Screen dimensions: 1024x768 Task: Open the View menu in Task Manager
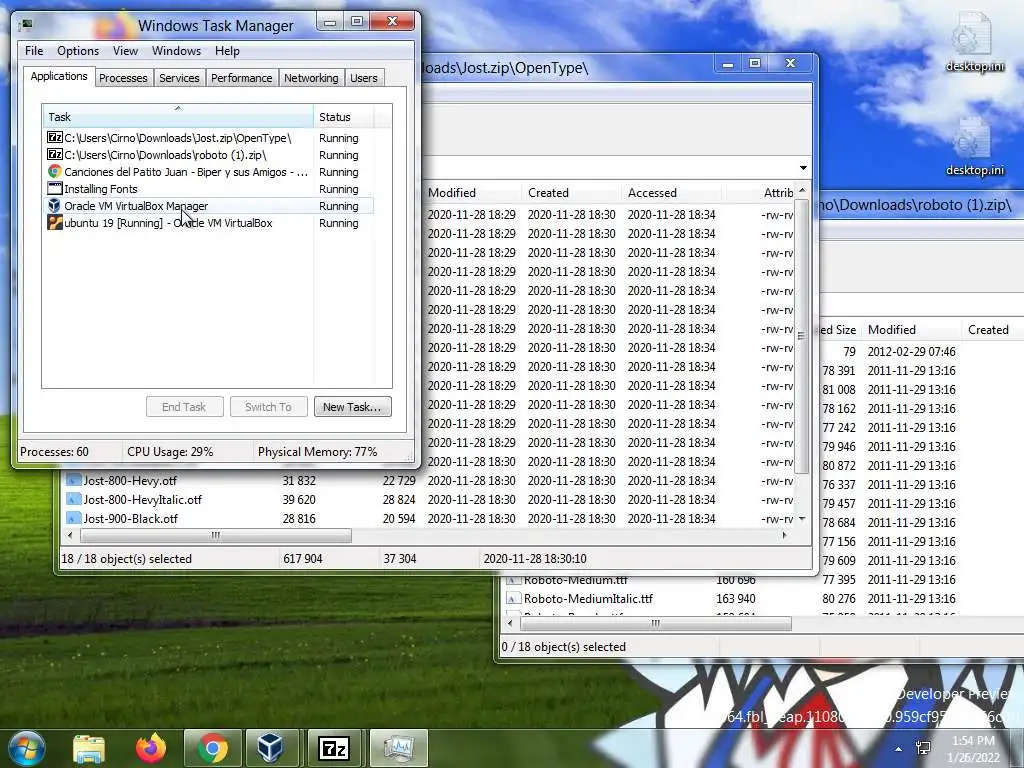tap(125, 51)
